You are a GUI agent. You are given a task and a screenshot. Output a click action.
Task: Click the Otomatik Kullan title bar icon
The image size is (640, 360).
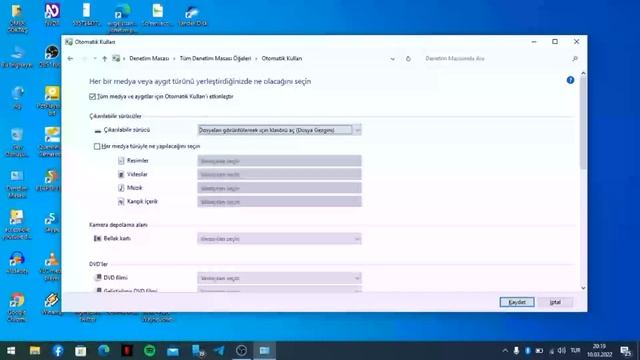(69, 42)
